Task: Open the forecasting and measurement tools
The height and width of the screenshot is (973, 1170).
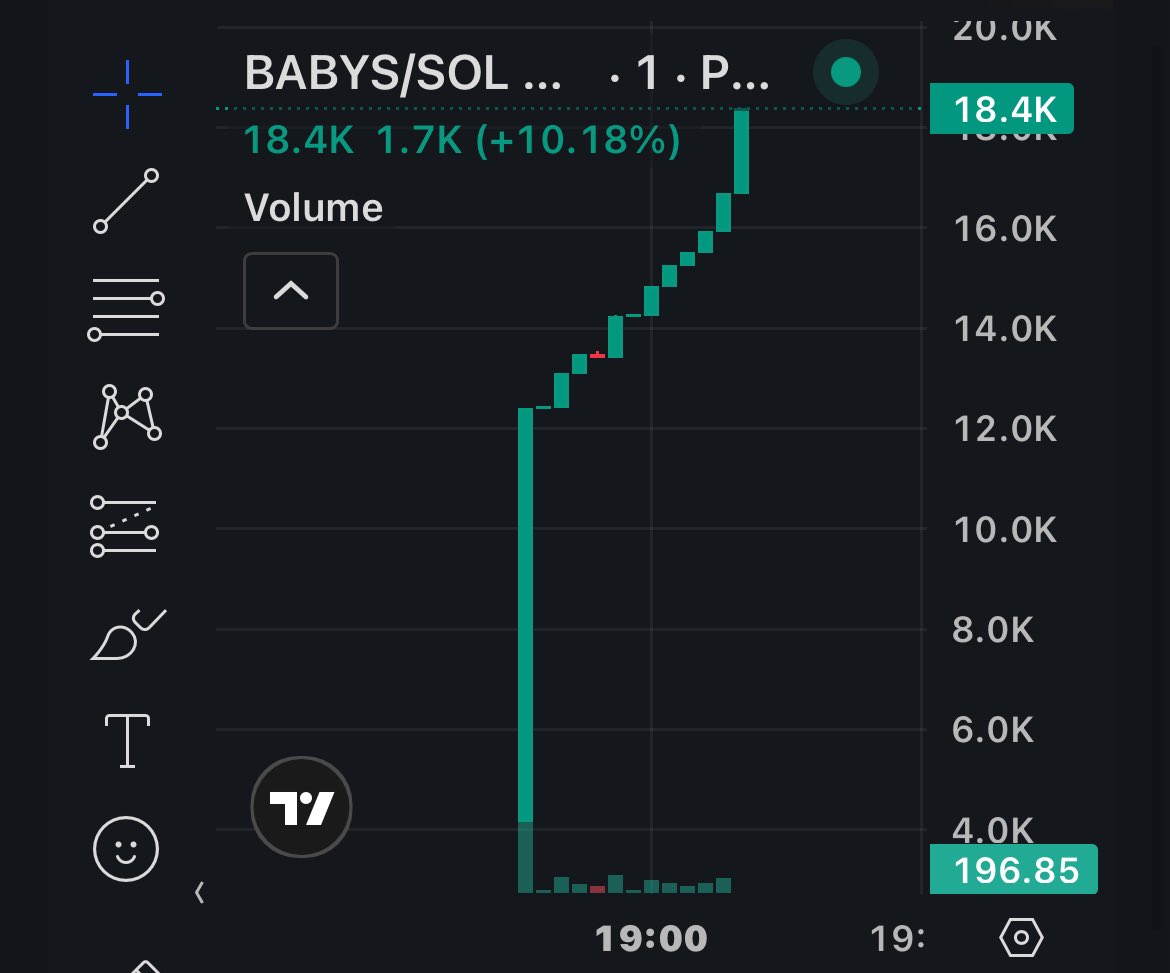Action: coord(125,526)
